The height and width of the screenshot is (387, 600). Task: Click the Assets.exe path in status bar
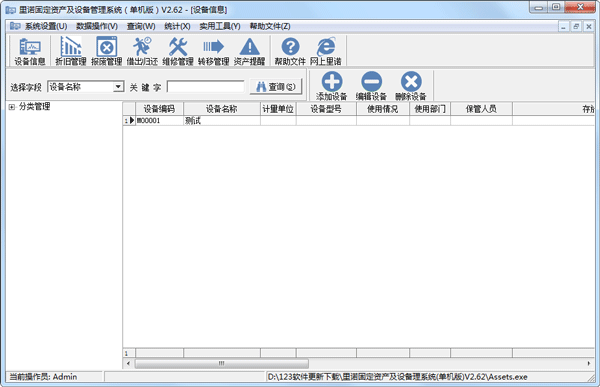coord(397,377)
